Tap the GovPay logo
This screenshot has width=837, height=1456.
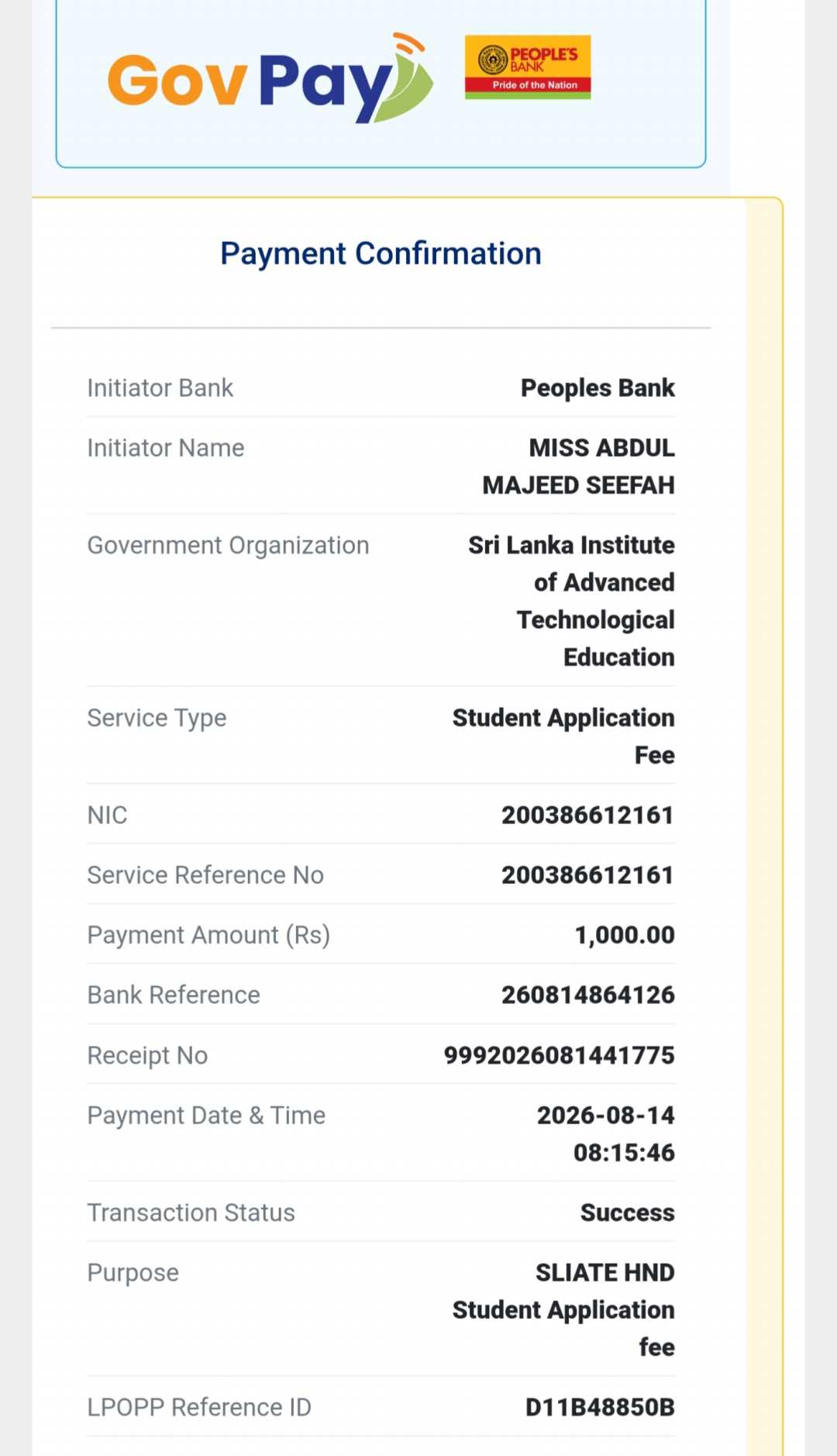point(270,78)
